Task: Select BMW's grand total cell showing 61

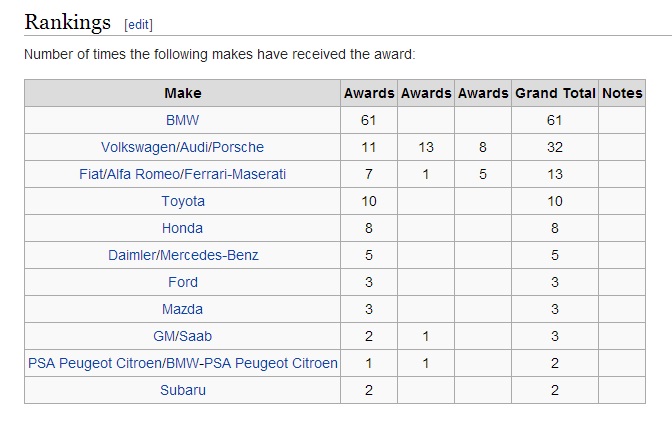Action: click(555, 120)
